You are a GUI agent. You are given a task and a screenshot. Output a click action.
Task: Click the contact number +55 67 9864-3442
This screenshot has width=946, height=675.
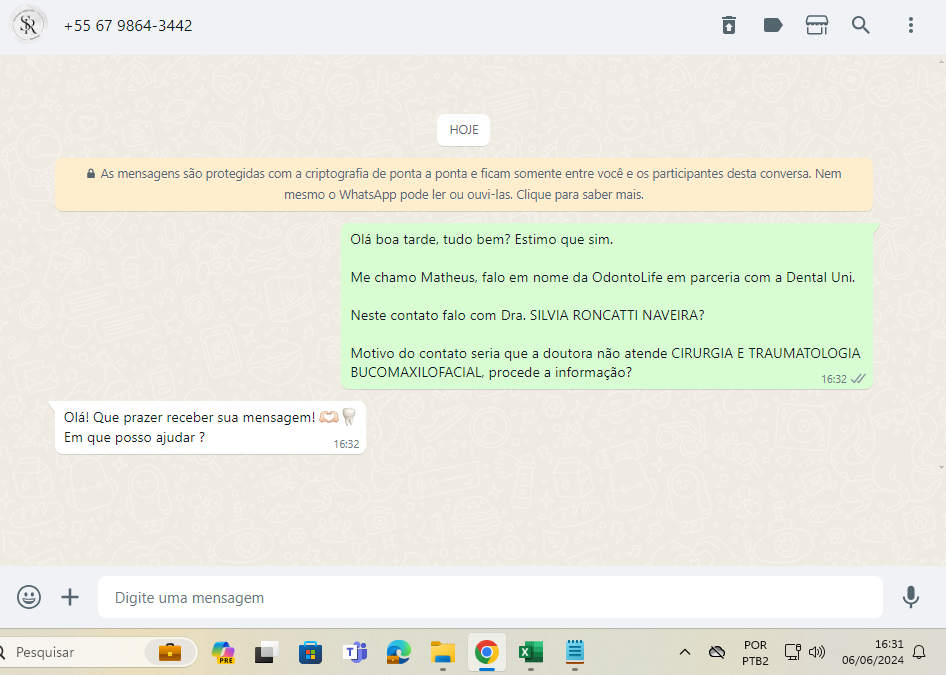(x=128, y=25)
